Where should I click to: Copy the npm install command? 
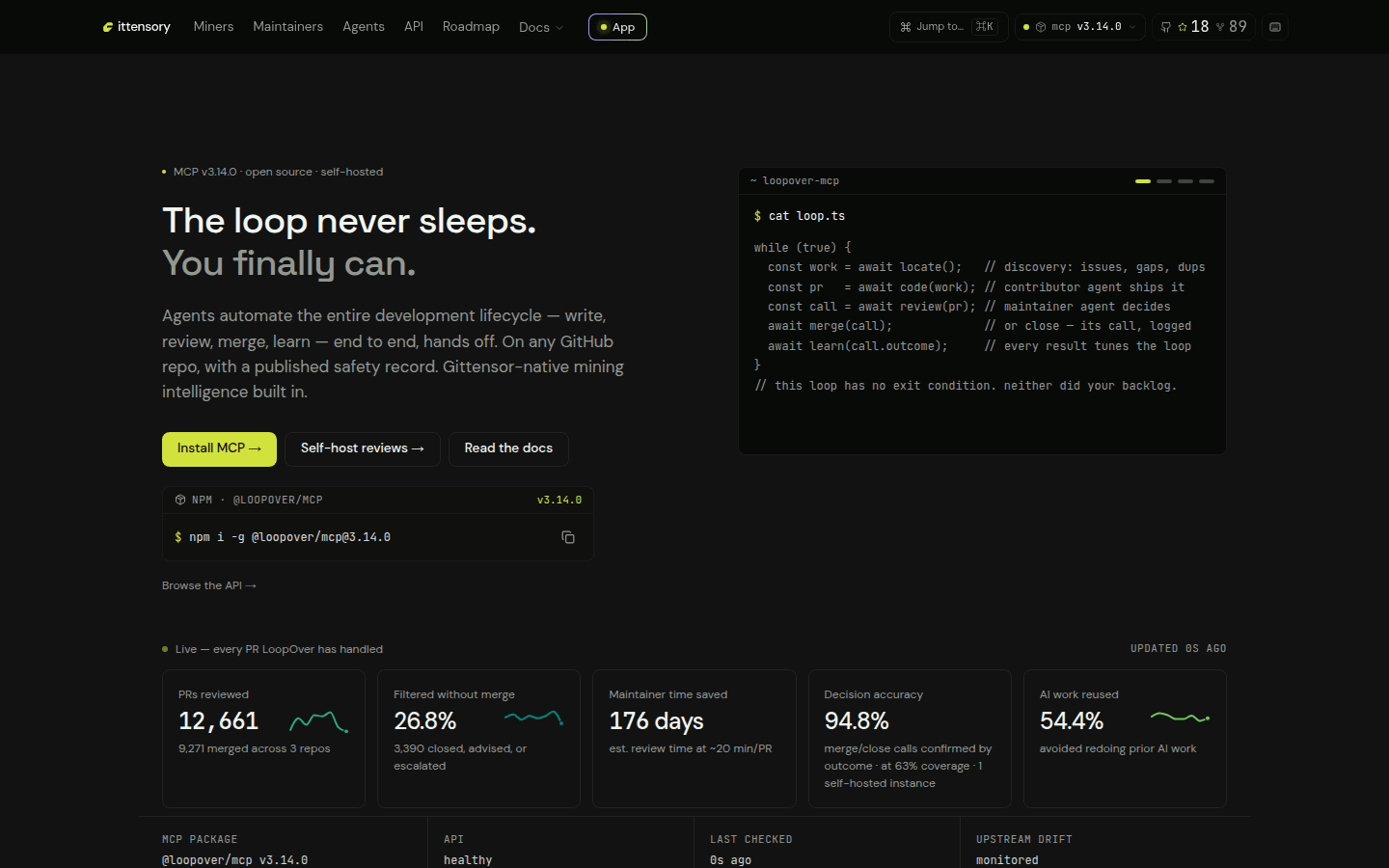(x=568, y=537)
